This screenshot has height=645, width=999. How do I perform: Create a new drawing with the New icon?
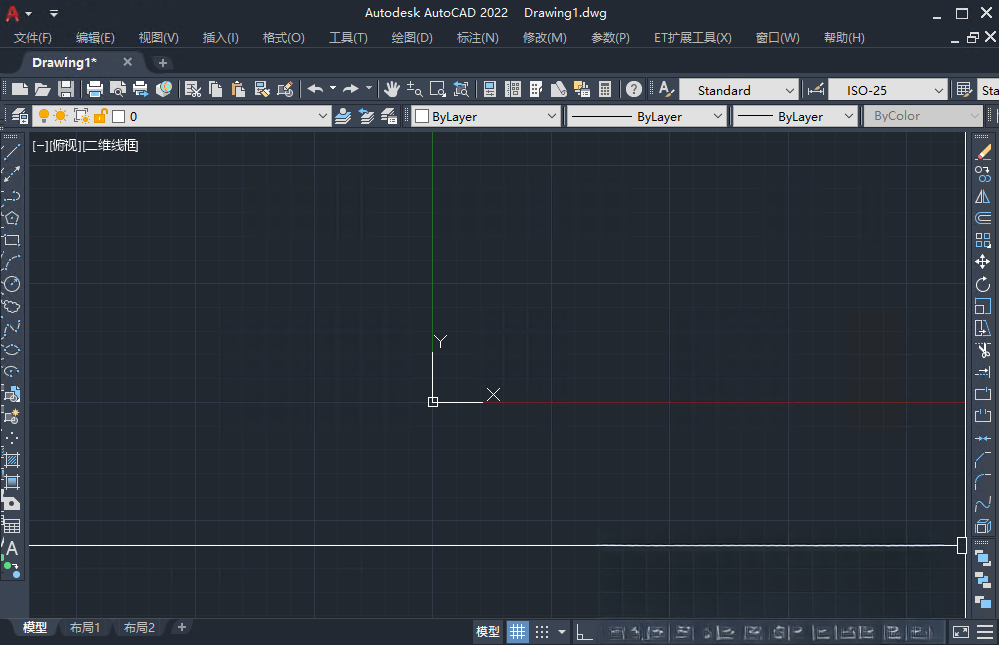[20, 89]
